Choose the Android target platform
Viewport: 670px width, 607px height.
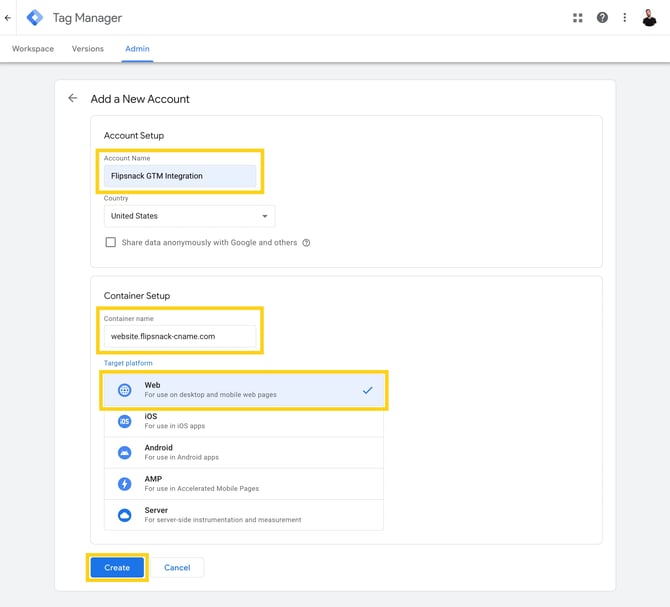[243, 453]
